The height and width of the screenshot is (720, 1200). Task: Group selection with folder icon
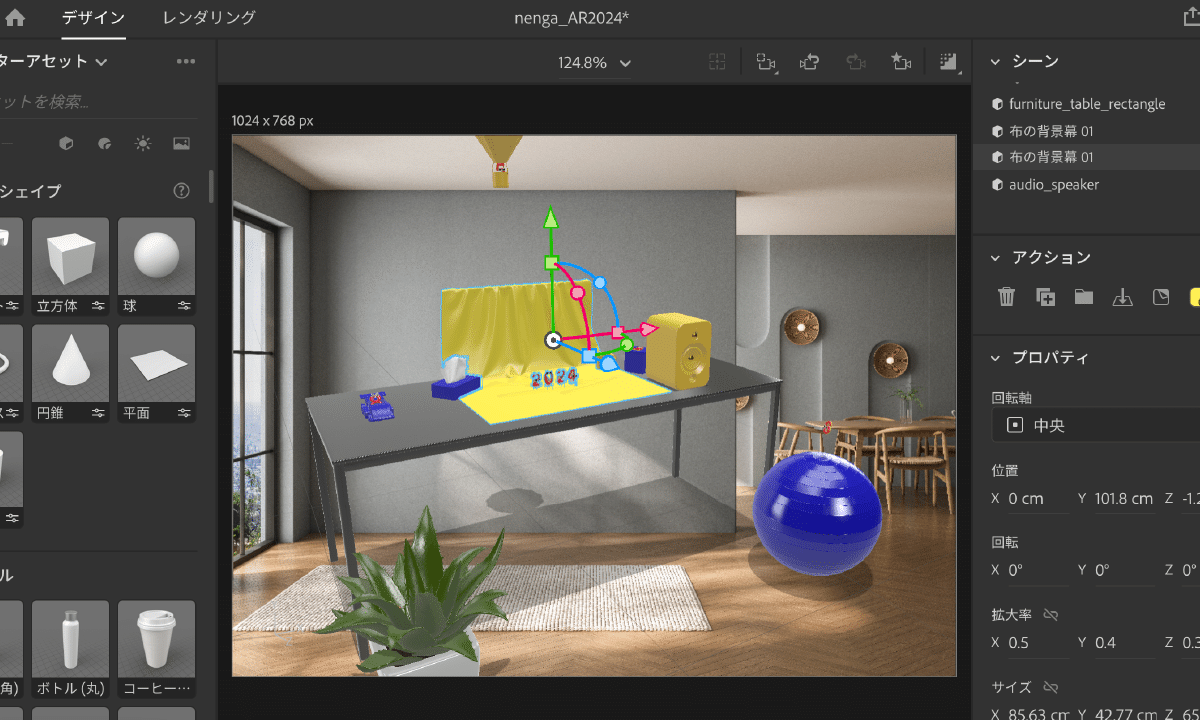1084,297
